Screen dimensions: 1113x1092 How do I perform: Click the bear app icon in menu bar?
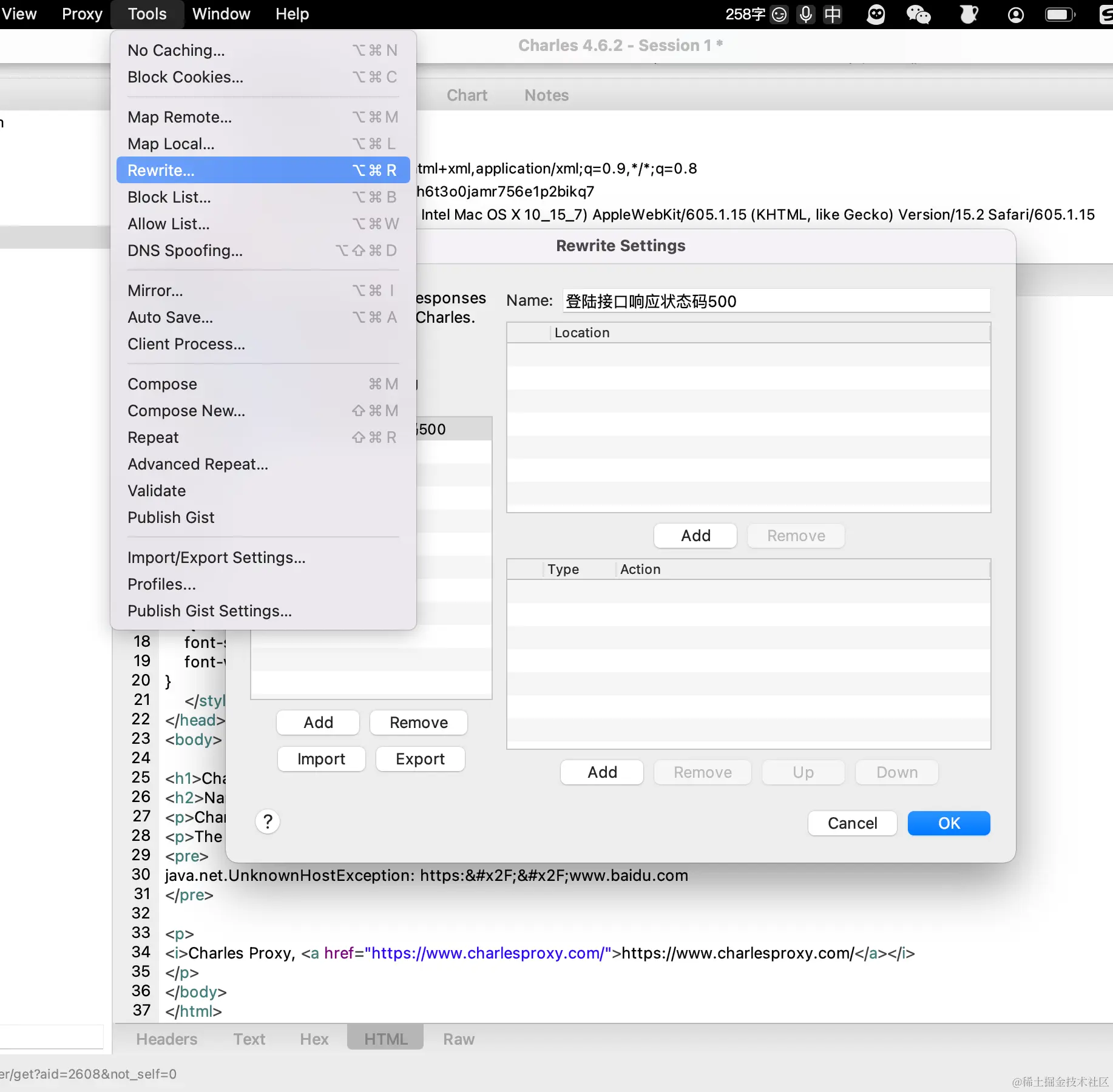click(x=969, y=14)
